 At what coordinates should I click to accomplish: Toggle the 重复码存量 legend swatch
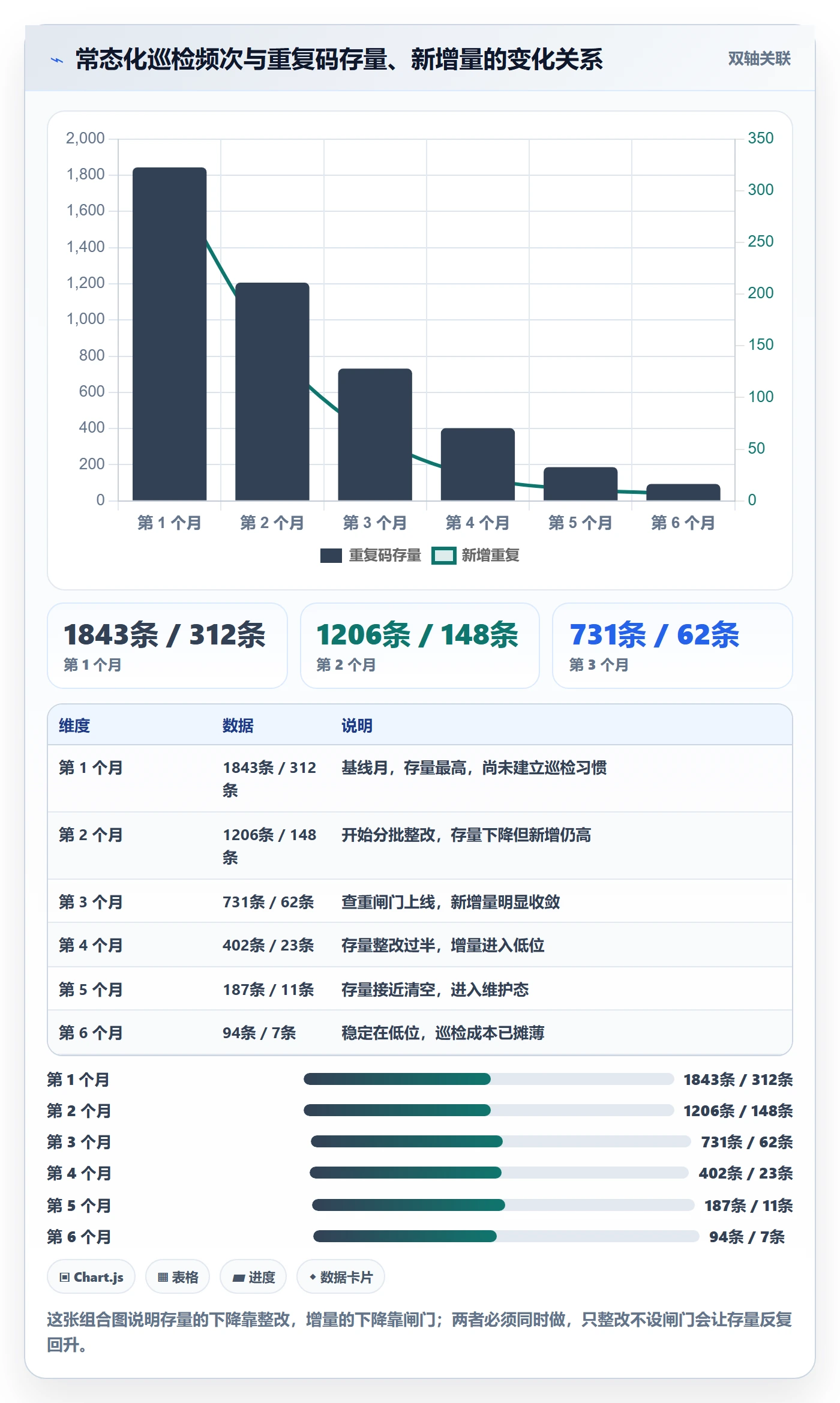coord(331,556)
